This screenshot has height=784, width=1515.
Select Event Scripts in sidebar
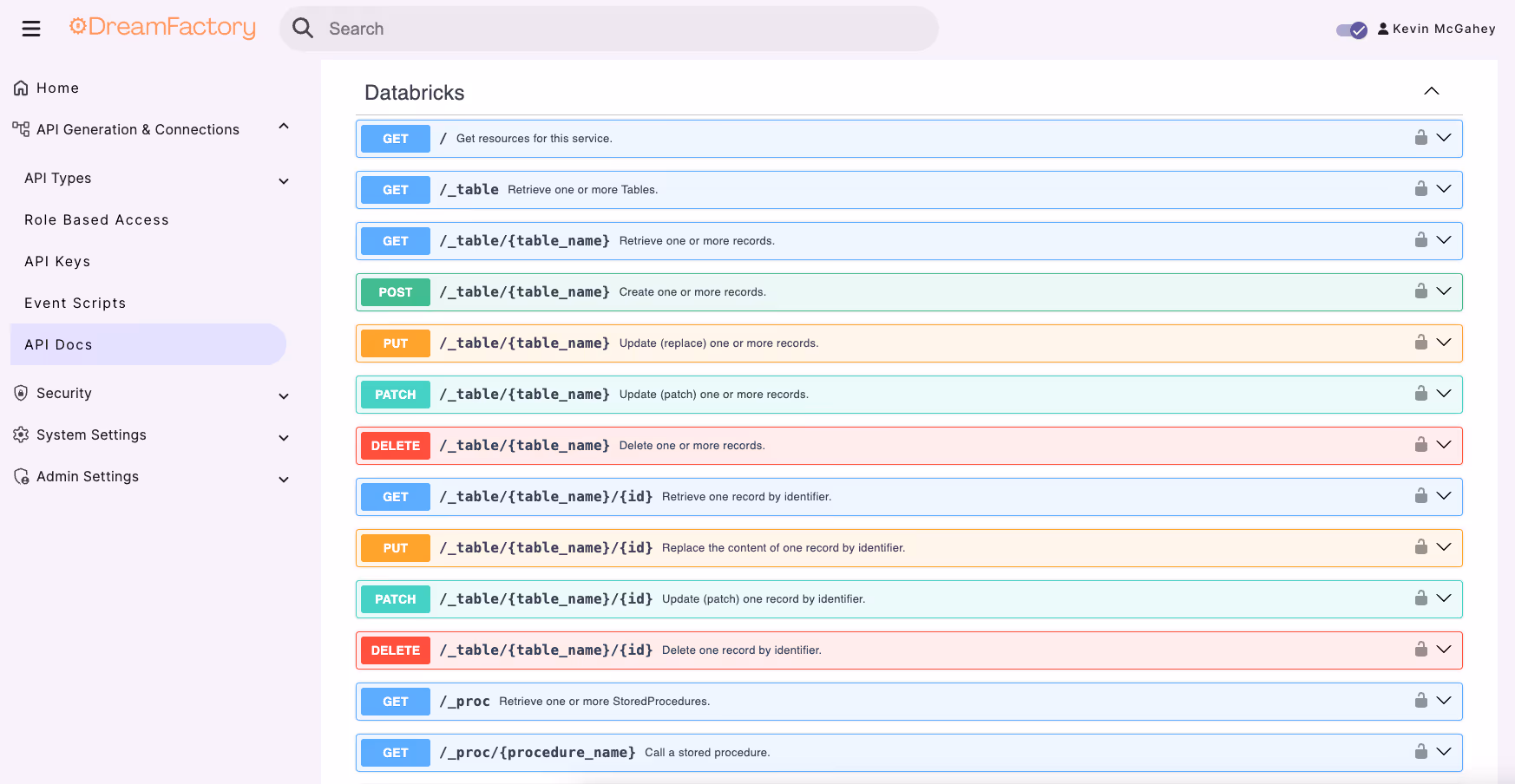click(x=75, y=303)
